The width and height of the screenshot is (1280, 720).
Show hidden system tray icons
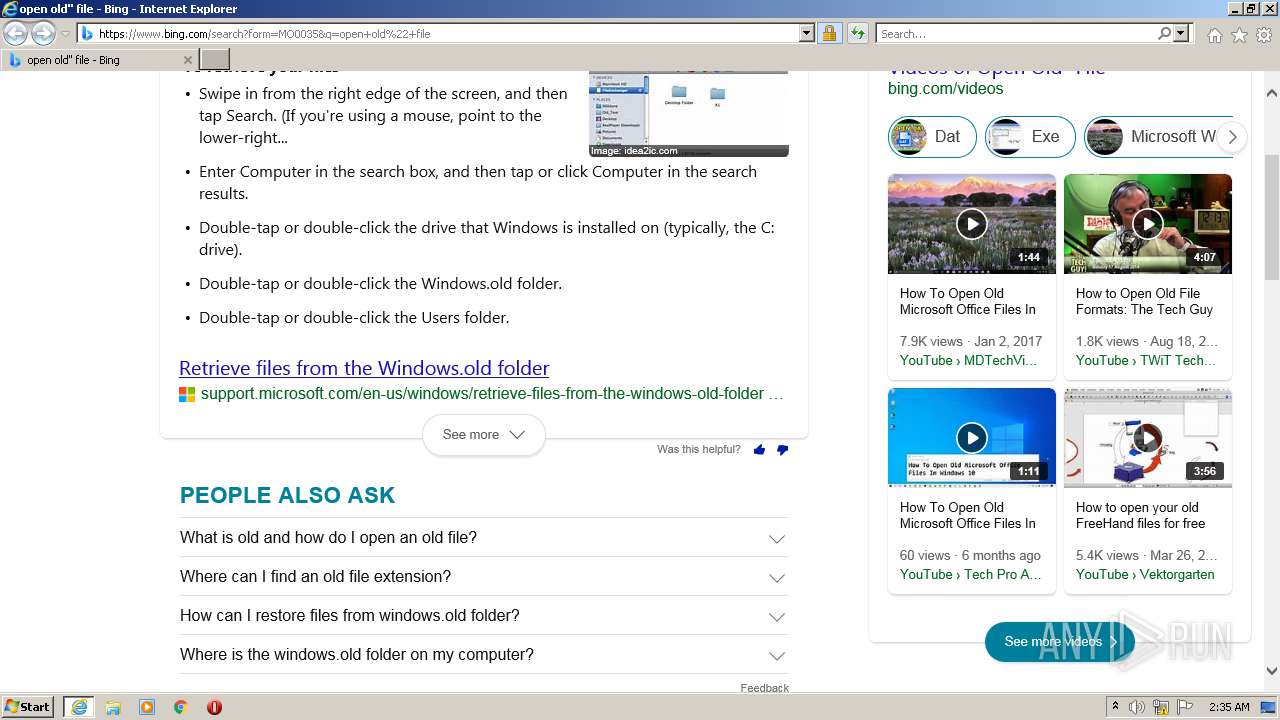pos(1115,707)
